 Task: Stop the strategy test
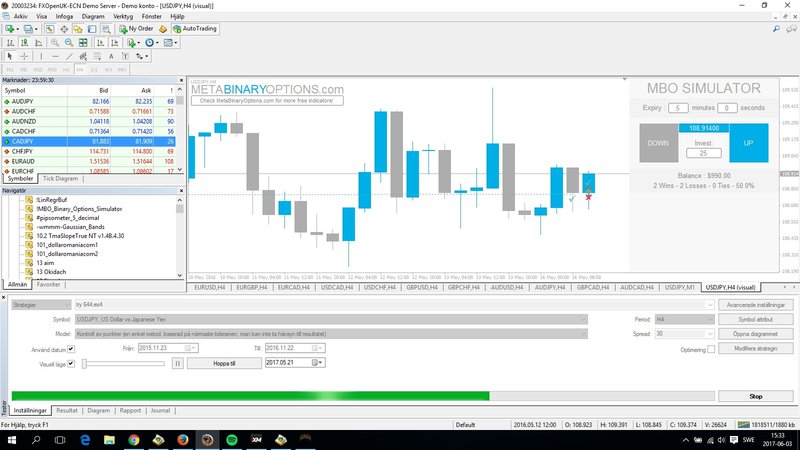pos(756,396)
